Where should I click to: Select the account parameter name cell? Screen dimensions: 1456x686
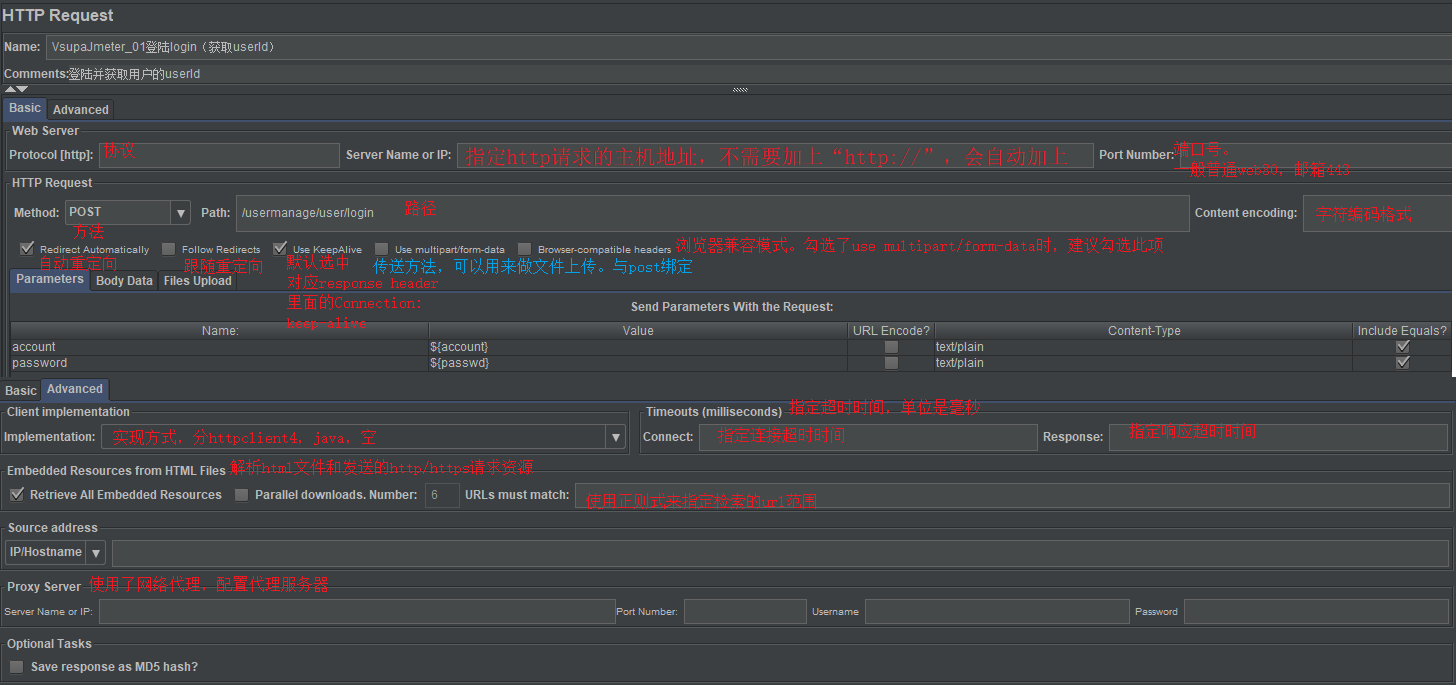[x=220, y=347]
